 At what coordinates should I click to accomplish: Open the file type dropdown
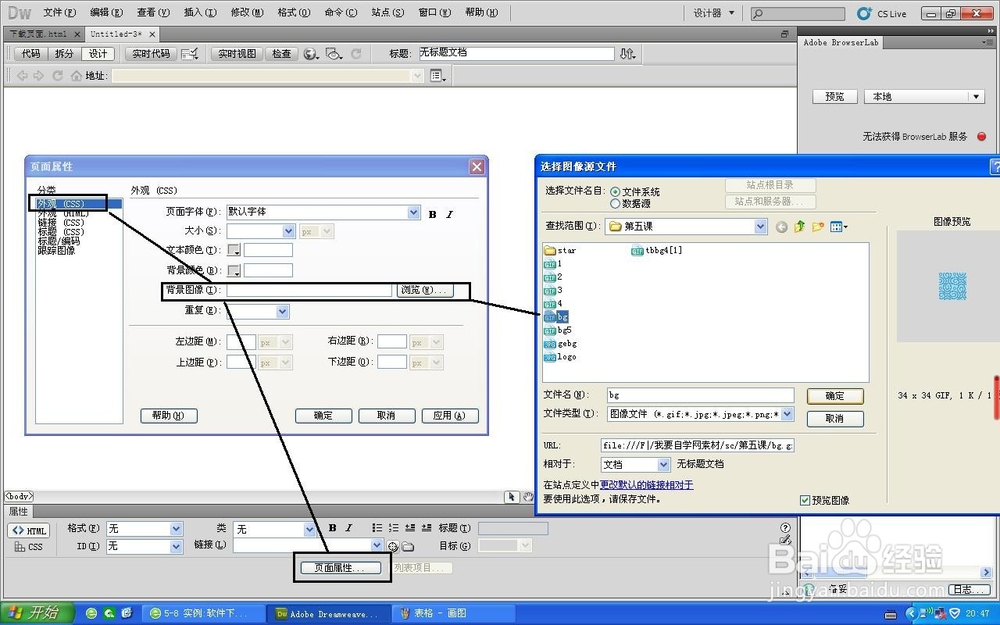pos(788,414)
